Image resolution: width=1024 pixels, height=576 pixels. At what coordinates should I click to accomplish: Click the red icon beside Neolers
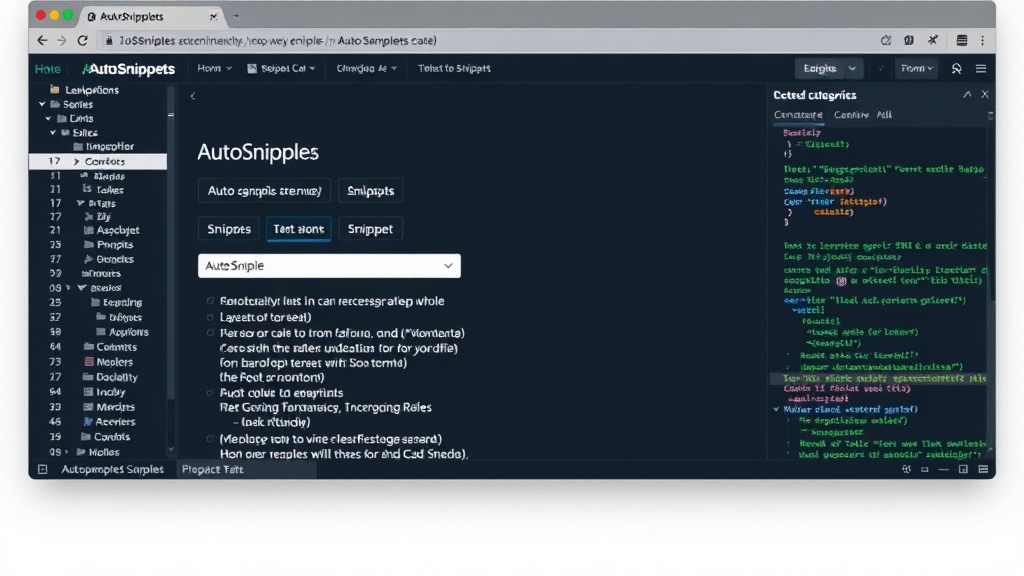pos(89,362)
